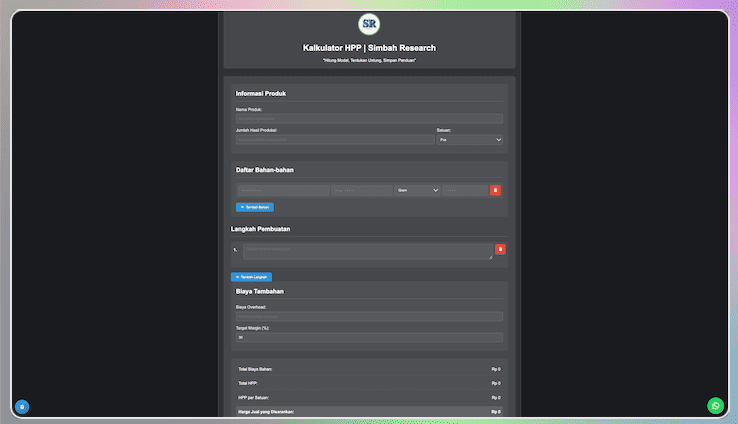This screenshot has width=738, height=424.
Task: Delete the ingredient row with trash icon
Action: [x=495, y=190]
